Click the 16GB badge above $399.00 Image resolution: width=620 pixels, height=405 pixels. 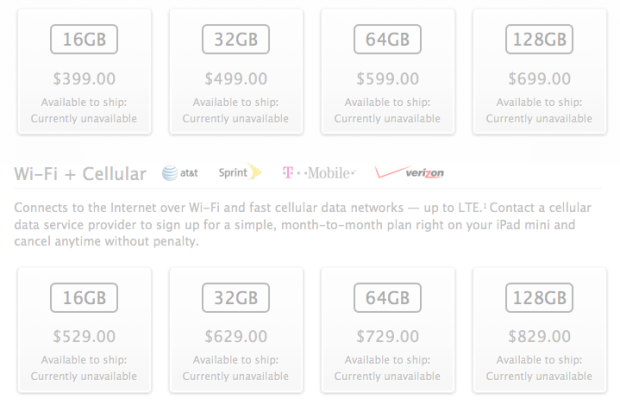[84, 39]
